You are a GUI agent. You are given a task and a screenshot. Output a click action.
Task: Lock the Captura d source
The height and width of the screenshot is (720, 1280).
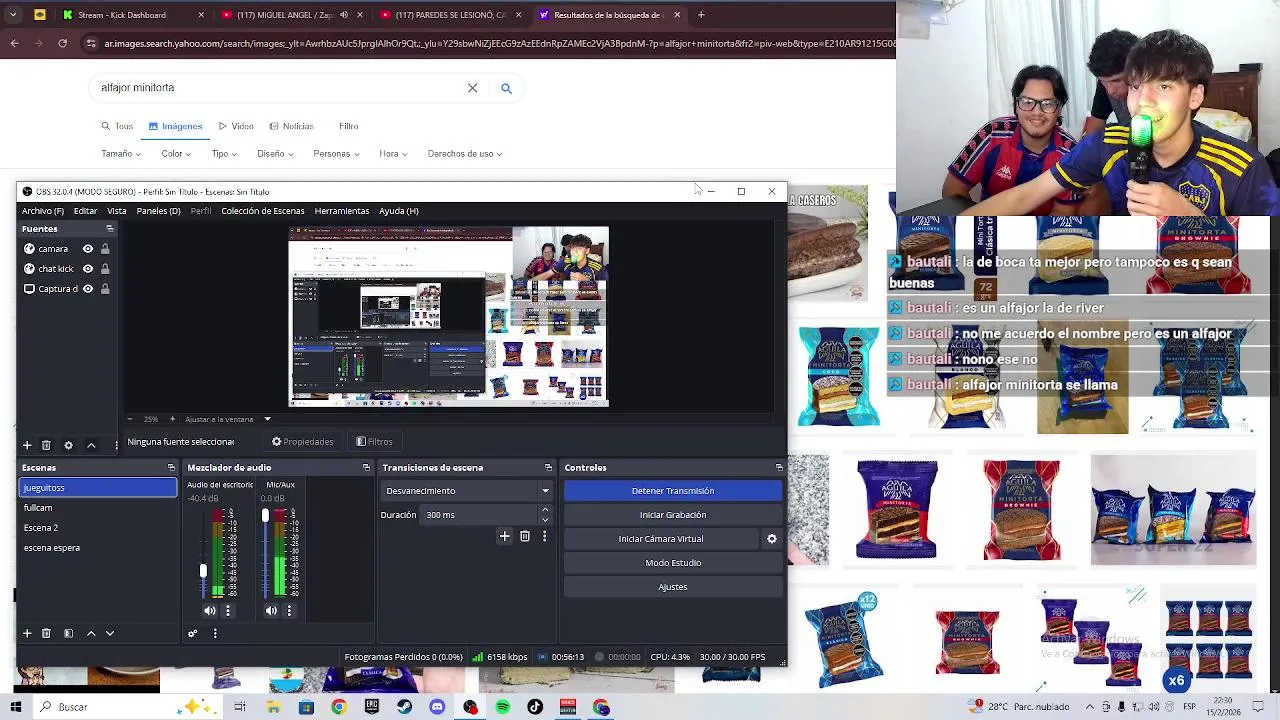[x=105, y=289]
